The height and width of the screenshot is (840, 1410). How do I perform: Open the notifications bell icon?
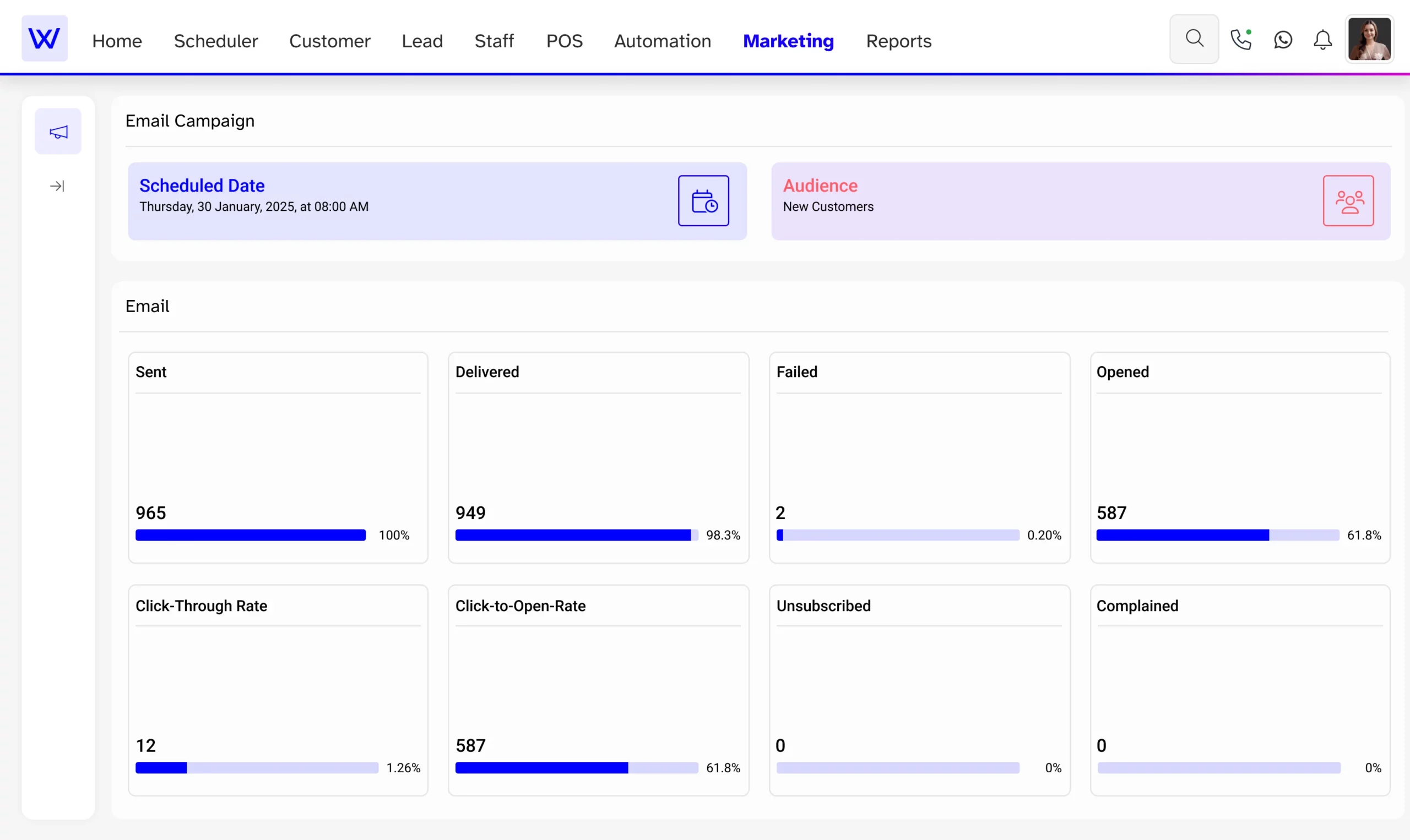coord(1322,40)
